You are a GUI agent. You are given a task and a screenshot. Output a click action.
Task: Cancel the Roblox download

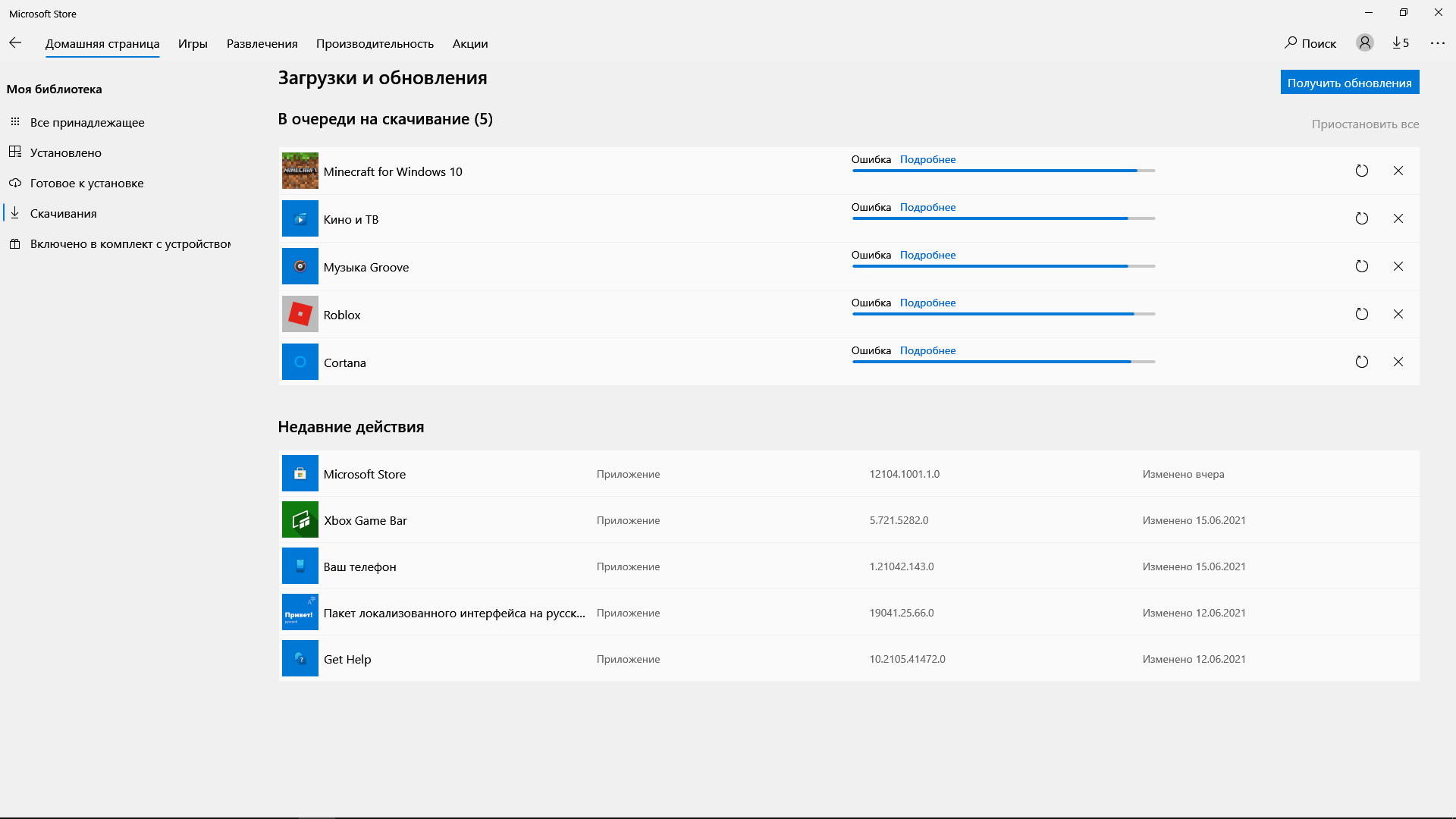click(1398, 314)
